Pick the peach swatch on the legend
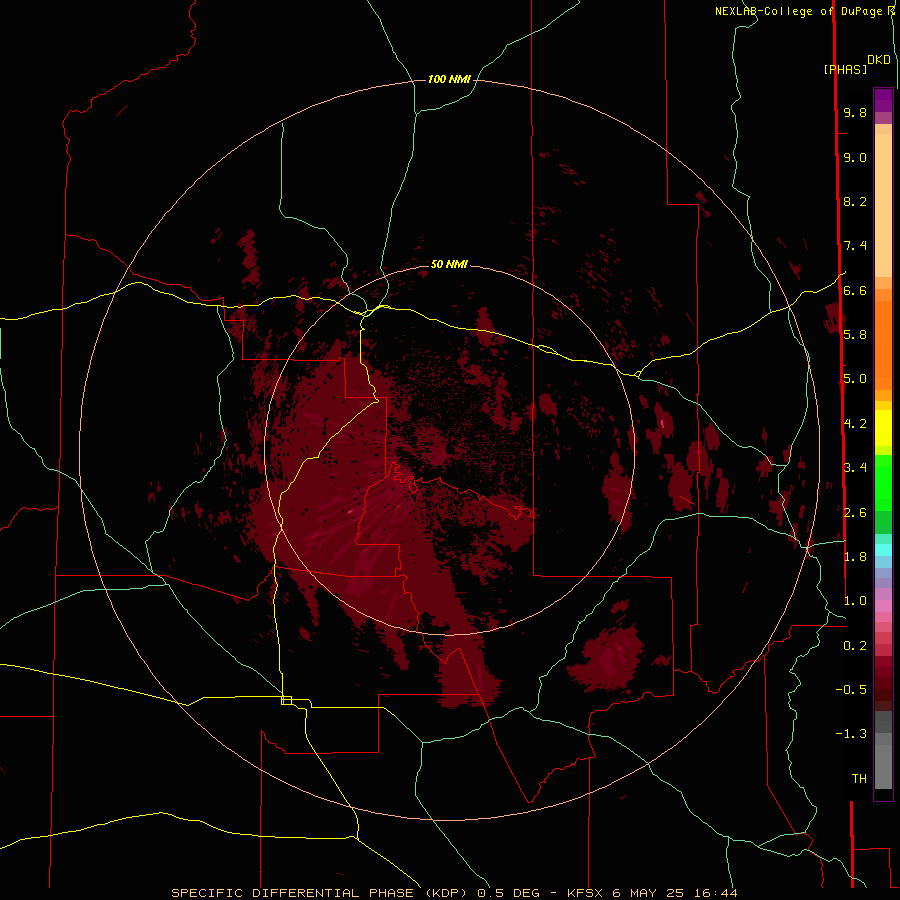 pyautogui.click(x=883, y=207)
